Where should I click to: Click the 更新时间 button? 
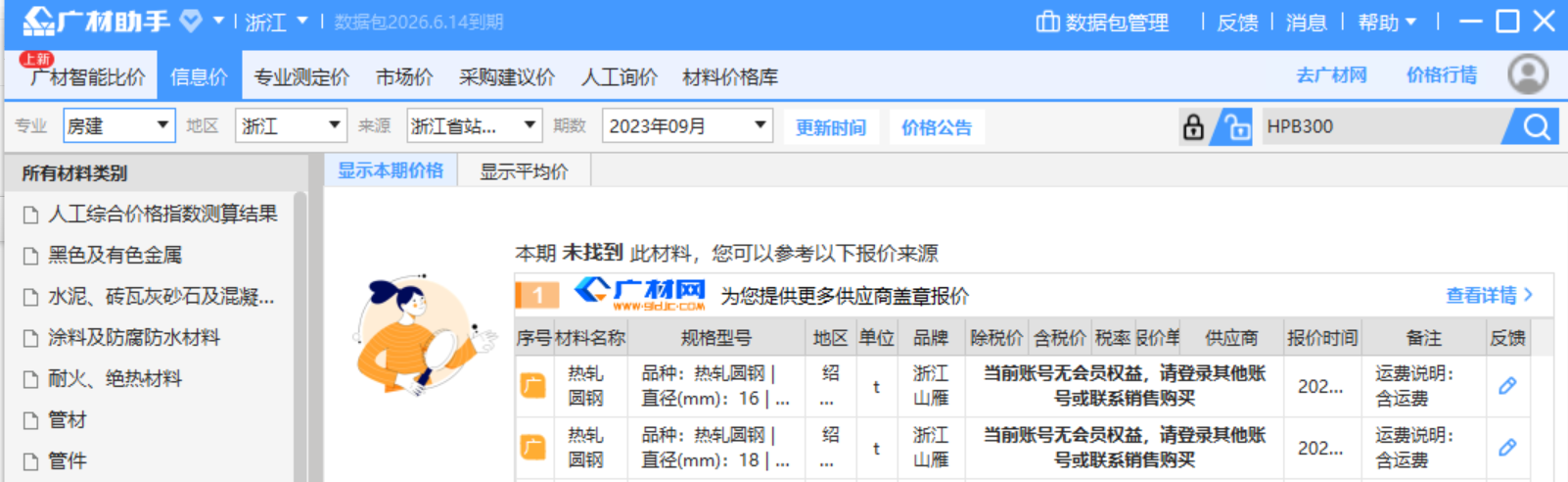tap(830, 127)
